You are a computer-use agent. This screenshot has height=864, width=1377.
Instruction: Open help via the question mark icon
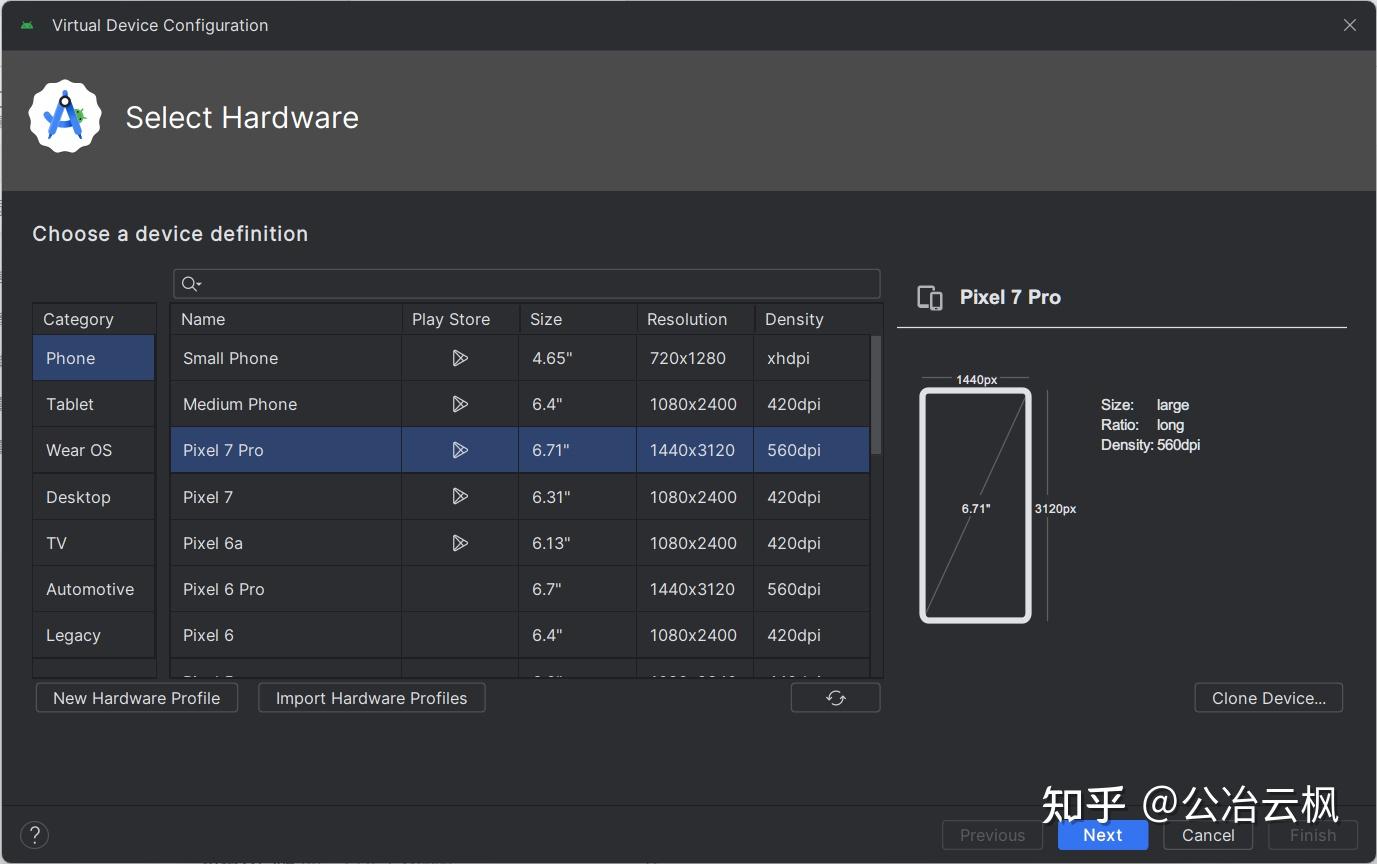[x=34, y=835]
